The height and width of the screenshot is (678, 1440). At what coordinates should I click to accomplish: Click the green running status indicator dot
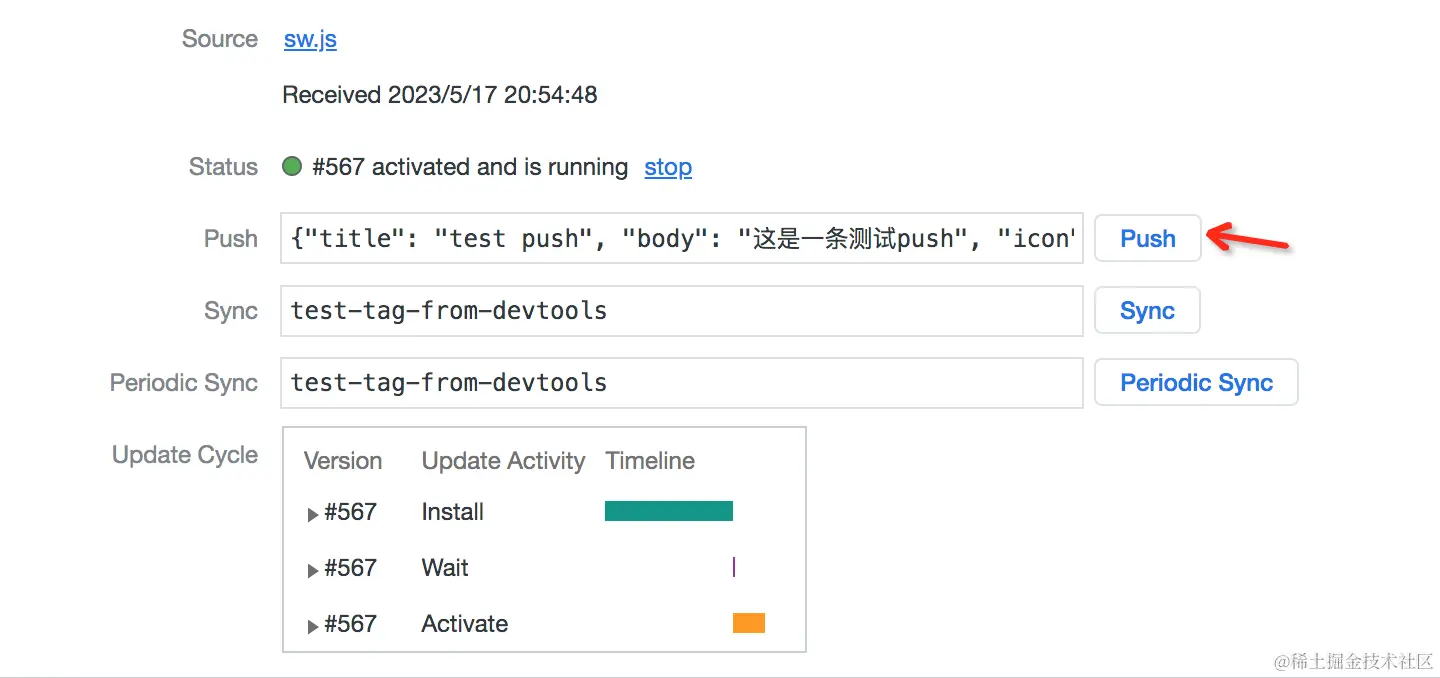(x=292, y=167)
